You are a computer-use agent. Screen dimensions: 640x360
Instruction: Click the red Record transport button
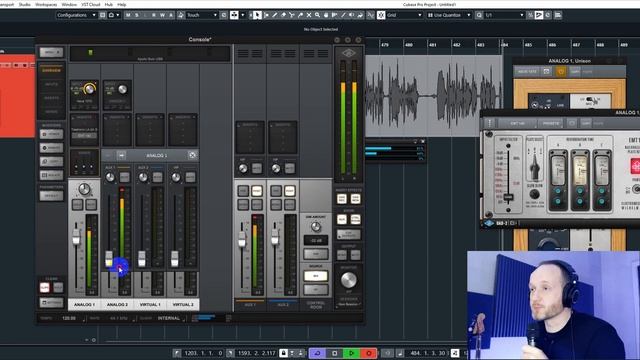point(369,353)
